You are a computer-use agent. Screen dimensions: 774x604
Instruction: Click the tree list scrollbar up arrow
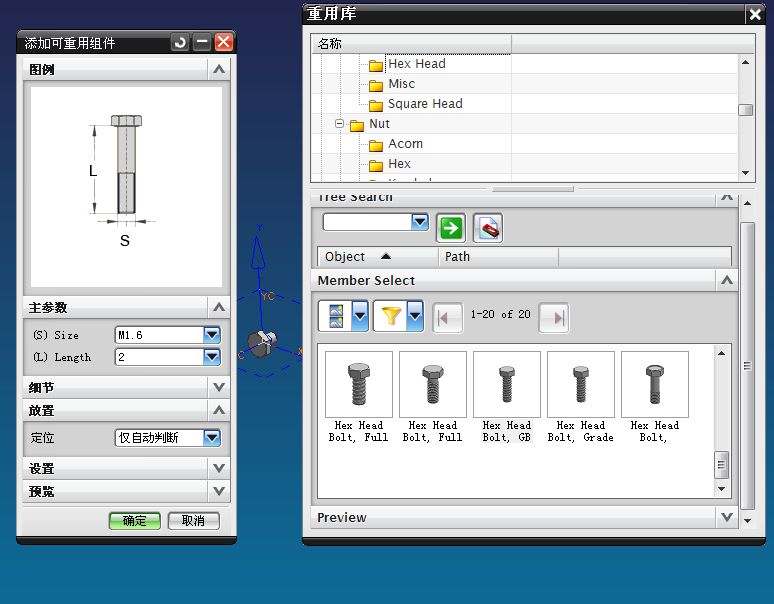[x=745, y=62]
